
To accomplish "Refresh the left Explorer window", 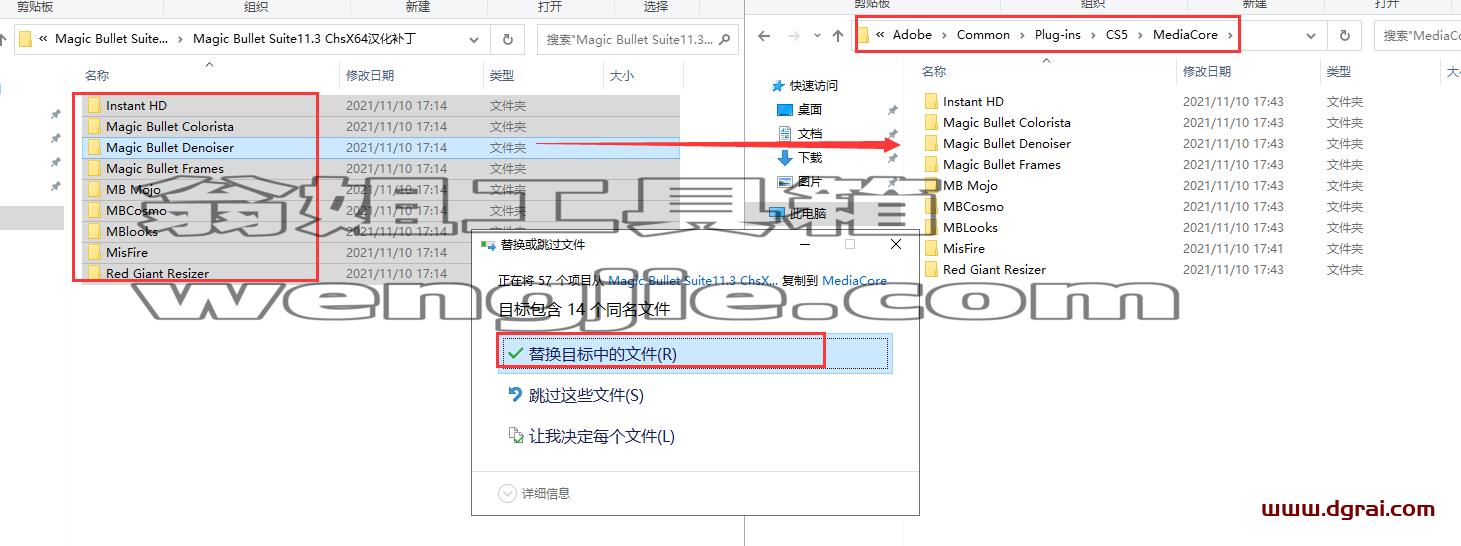I will pos(508,40).
